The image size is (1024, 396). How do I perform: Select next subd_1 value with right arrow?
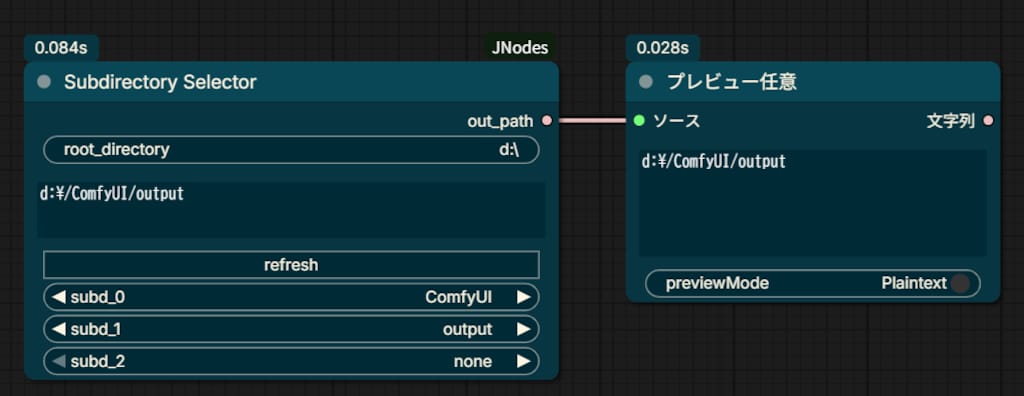click(523, 329)
